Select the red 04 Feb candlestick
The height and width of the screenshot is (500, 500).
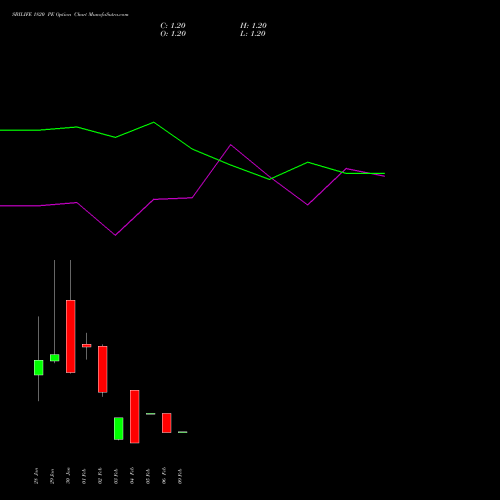(x=135, y=416)
